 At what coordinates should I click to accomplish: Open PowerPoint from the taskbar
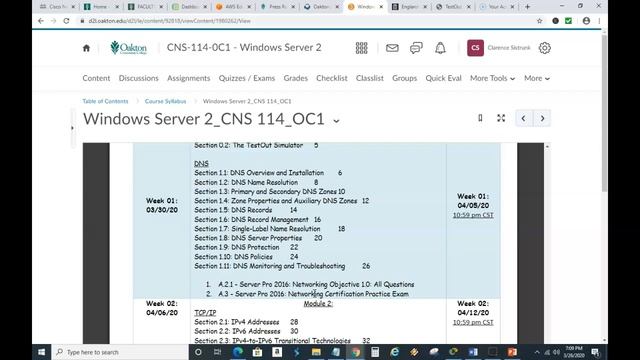[512, 352]
